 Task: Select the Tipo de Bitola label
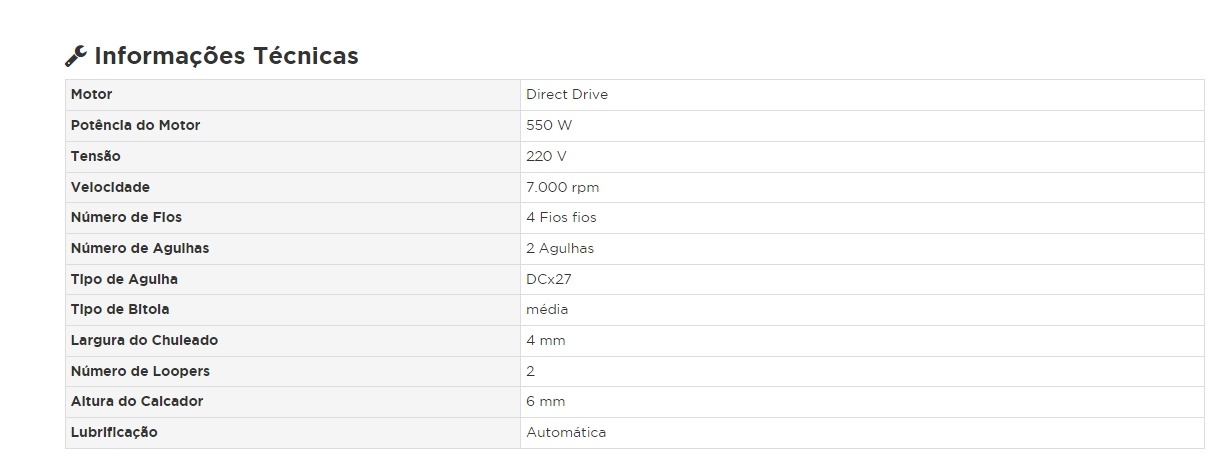120,310
